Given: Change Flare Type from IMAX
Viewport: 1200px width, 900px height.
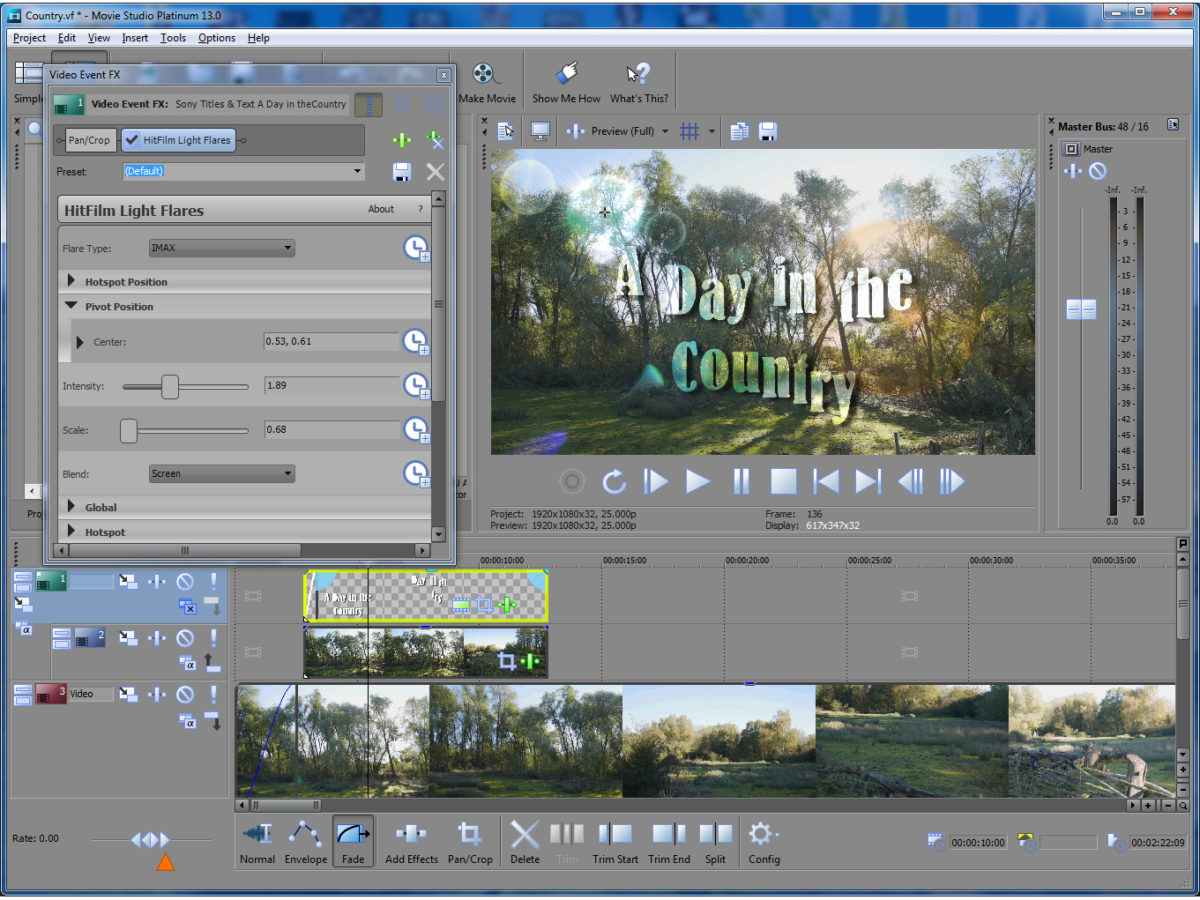Looking at the screenshot, I should tap(288, 248).
